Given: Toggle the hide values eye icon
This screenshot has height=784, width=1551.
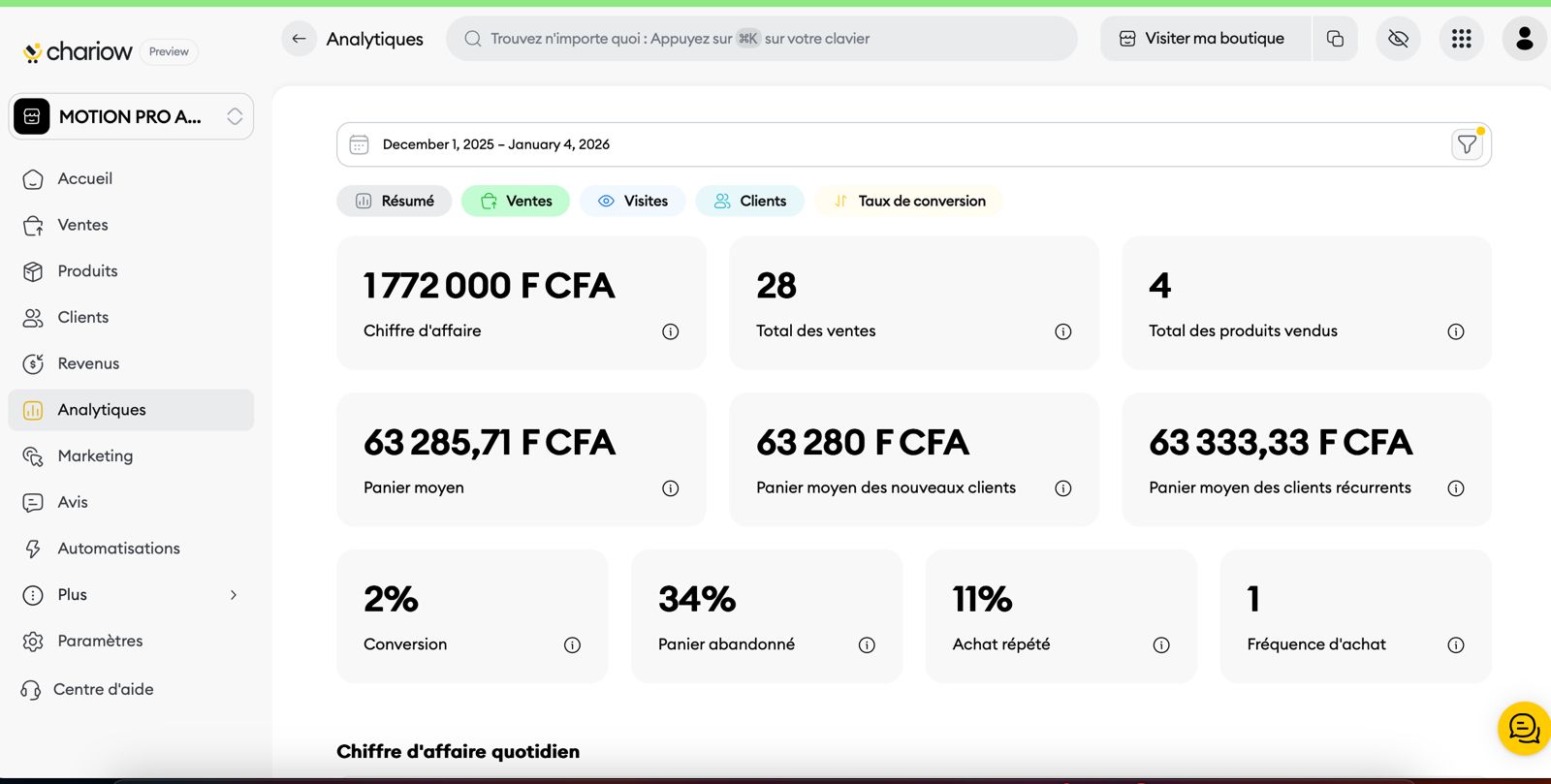Looking at the screenshot, I should point(1398,39).
